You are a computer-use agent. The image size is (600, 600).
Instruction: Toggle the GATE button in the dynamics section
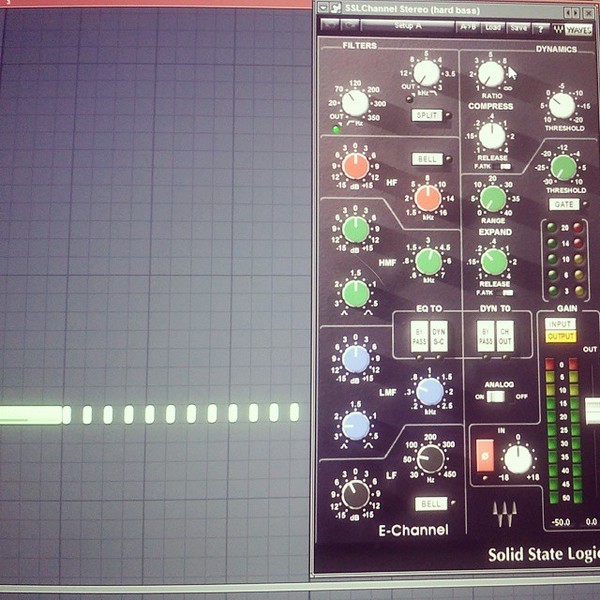pos(564,205)
